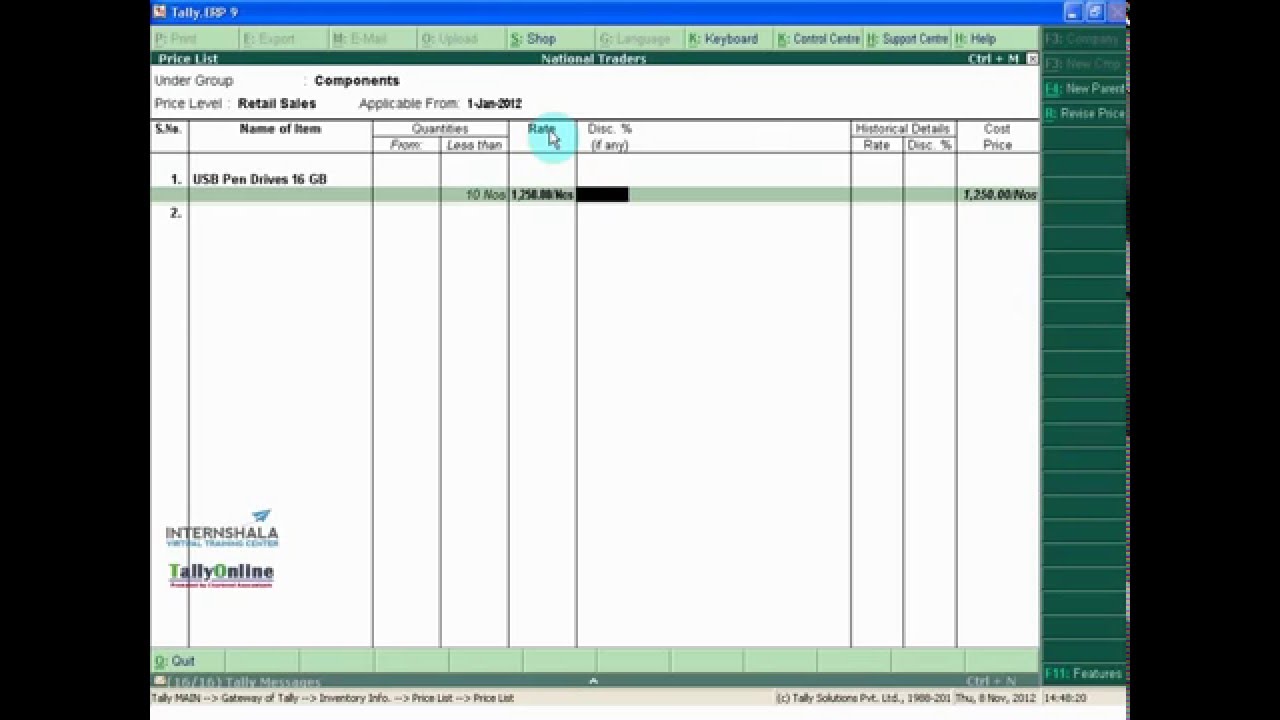Click the breadcrumb path in status bar
Viewport: 1280px width, 720px height.
coord(333,698)
